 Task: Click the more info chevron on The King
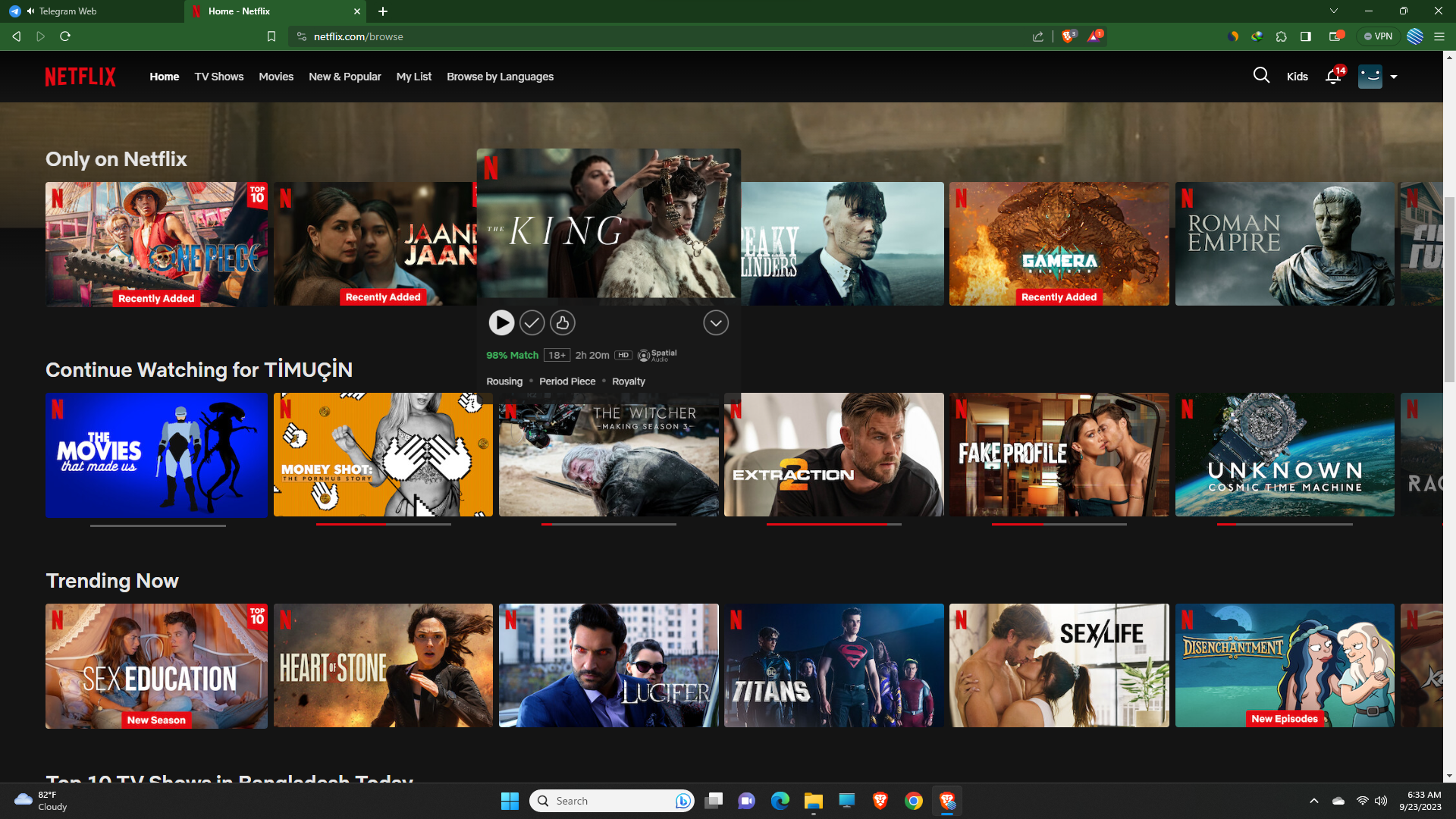[715, 323]
